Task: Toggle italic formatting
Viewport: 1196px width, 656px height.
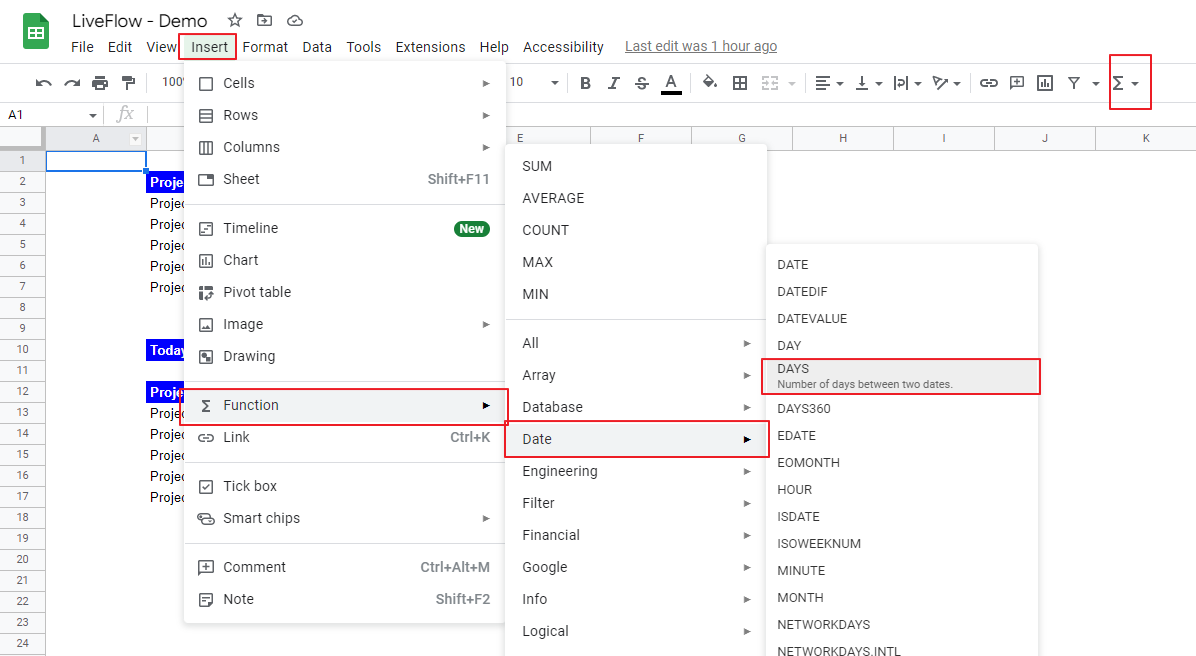Action: pyautogui.click(x=613, y=83)
